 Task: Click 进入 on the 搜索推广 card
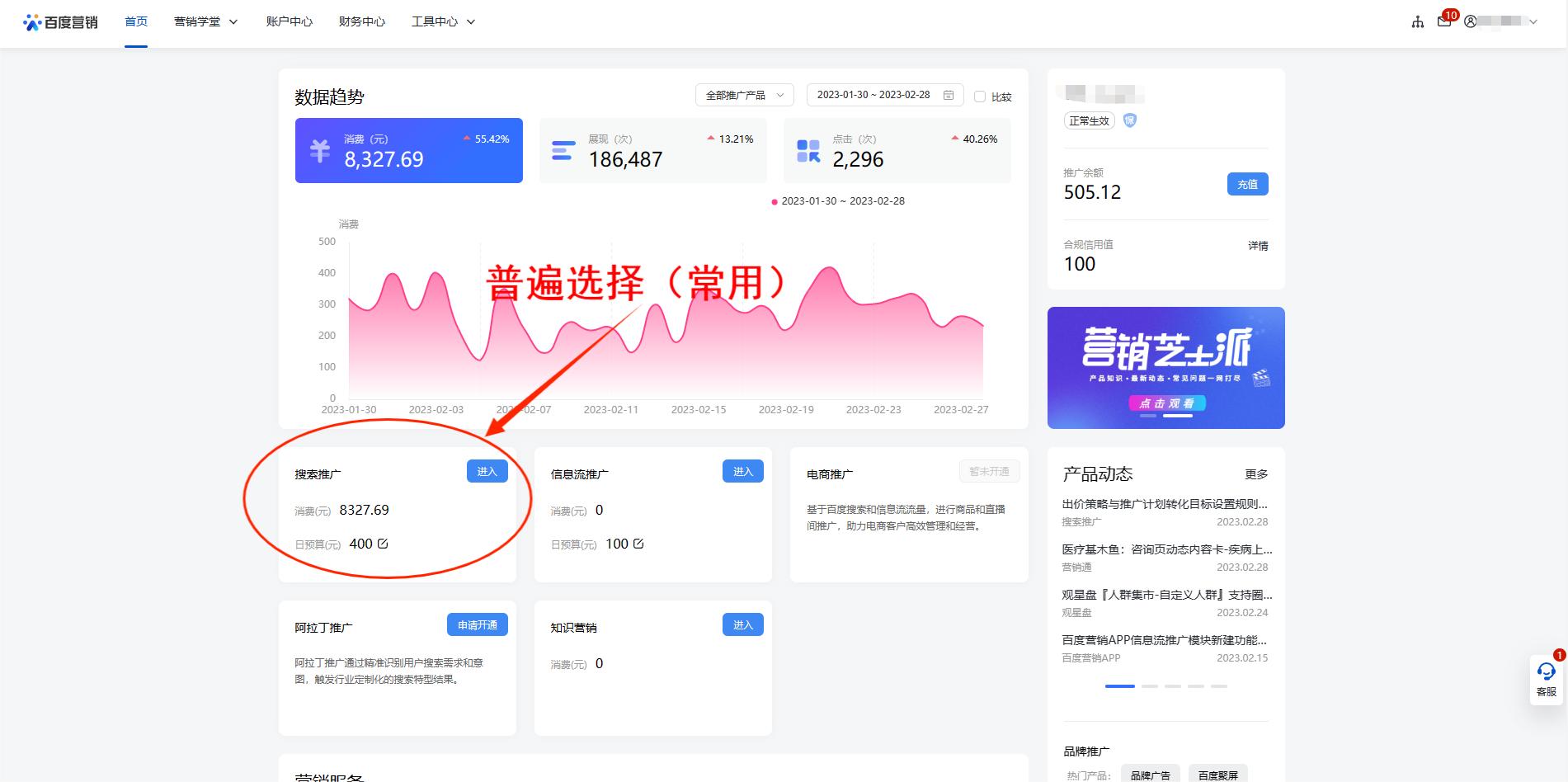pos(487,471)
